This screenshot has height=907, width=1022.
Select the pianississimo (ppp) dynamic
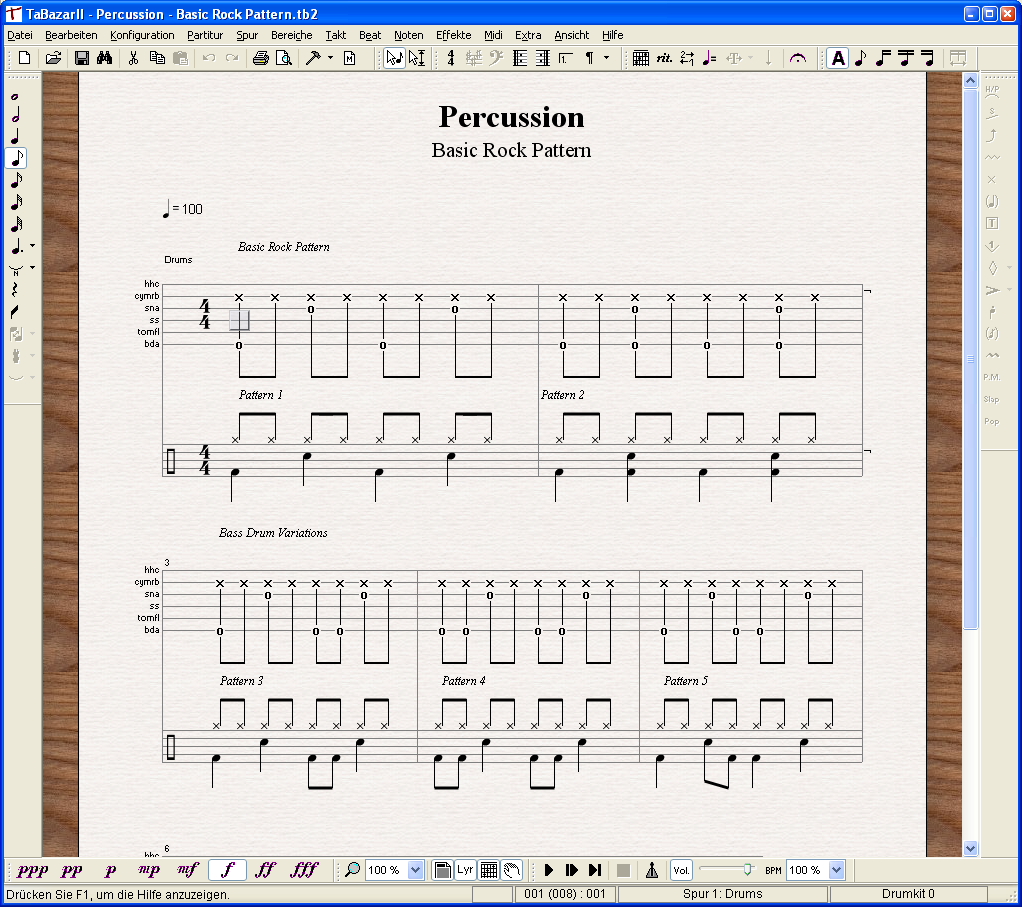point(32,870)
